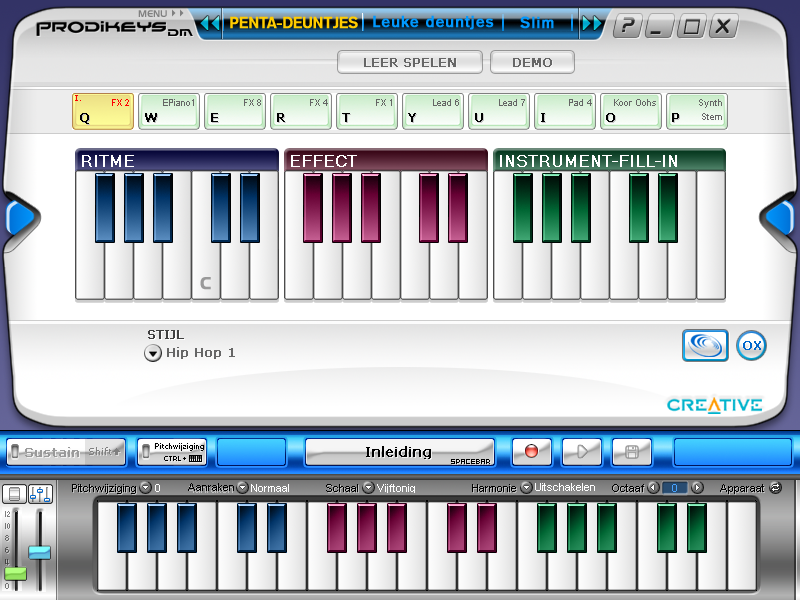This screenshot has width=800, height=600.
Task: Click the Normaal touch value
Action: point(270,488)
